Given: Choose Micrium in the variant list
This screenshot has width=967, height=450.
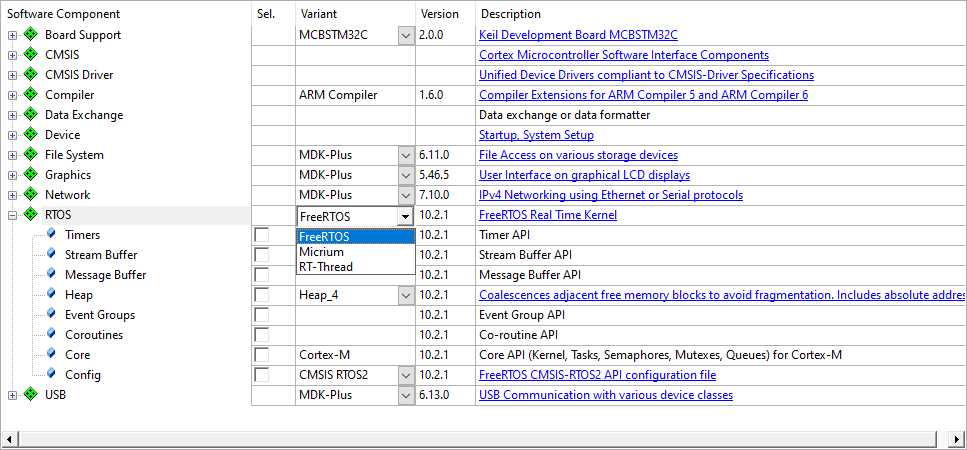Looking at the screenshot, I should [355, 252].
